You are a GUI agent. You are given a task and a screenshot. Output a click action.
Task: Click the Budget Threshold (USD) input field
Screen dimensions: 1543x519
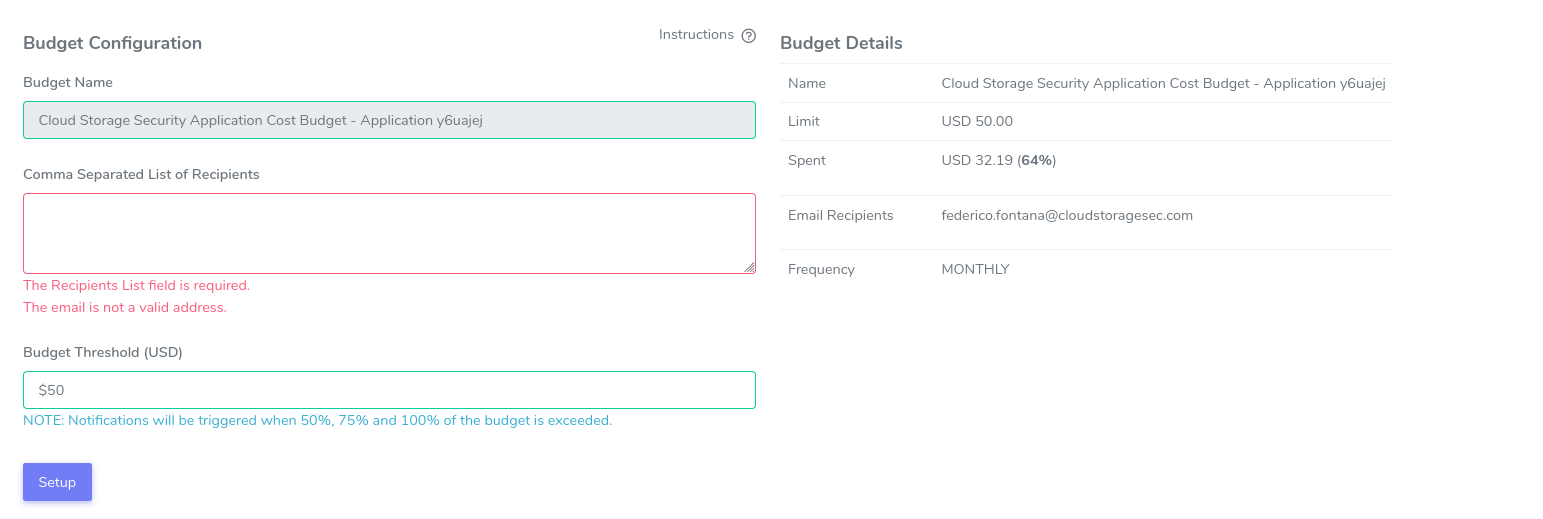(389, 390)
